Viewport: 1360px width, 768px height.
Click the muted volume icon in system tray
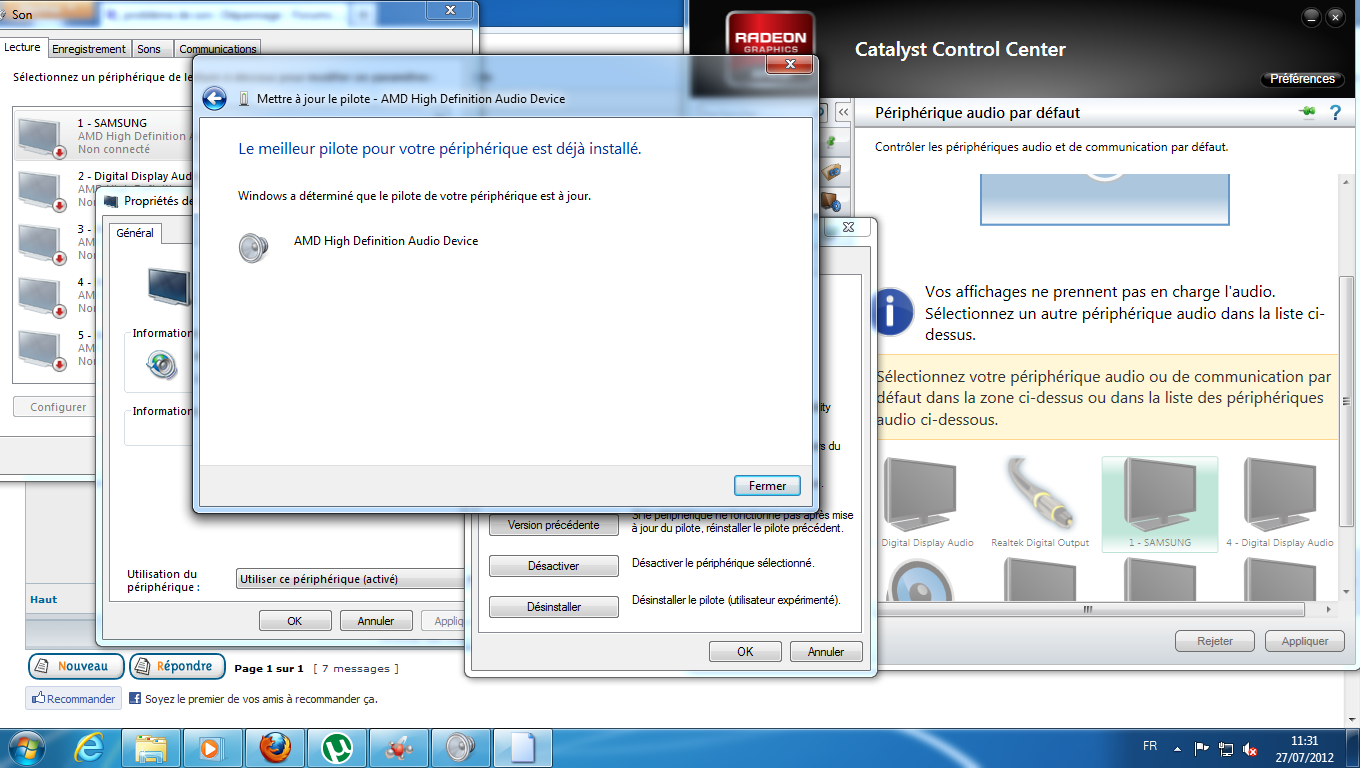(x=1250, y=748)
